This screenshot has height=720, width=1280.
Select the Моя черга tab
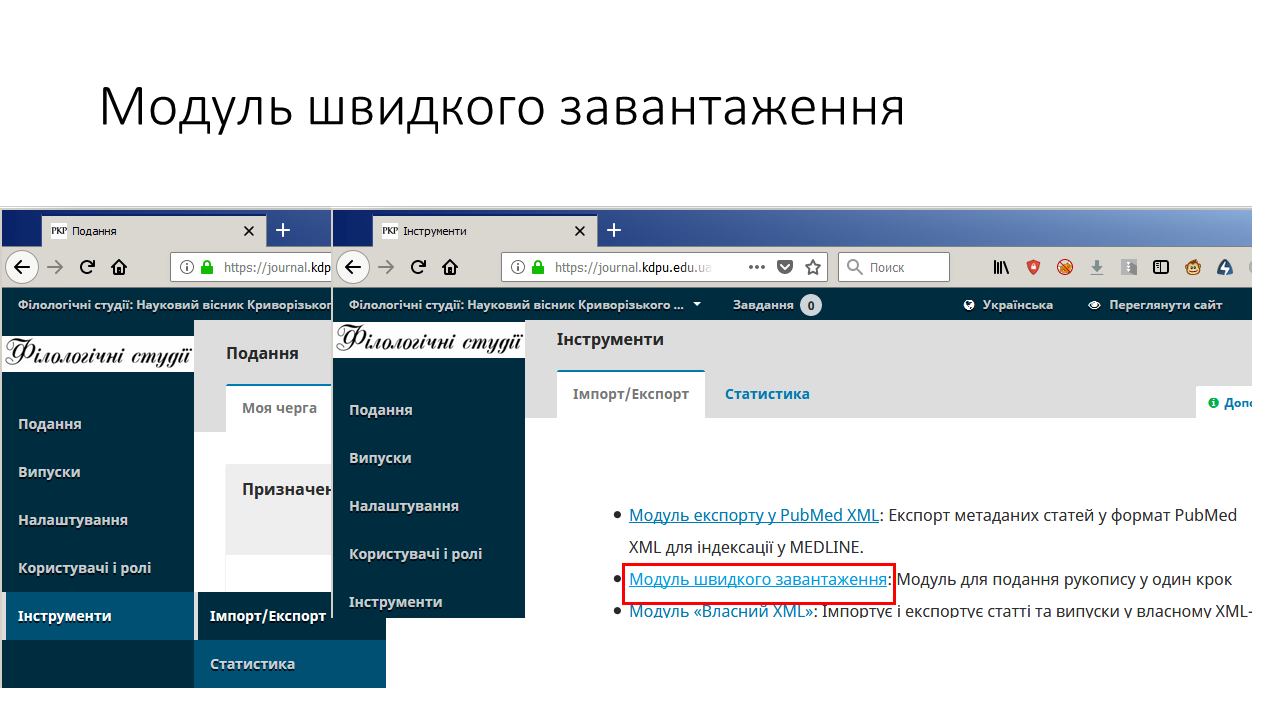(279, 408)
